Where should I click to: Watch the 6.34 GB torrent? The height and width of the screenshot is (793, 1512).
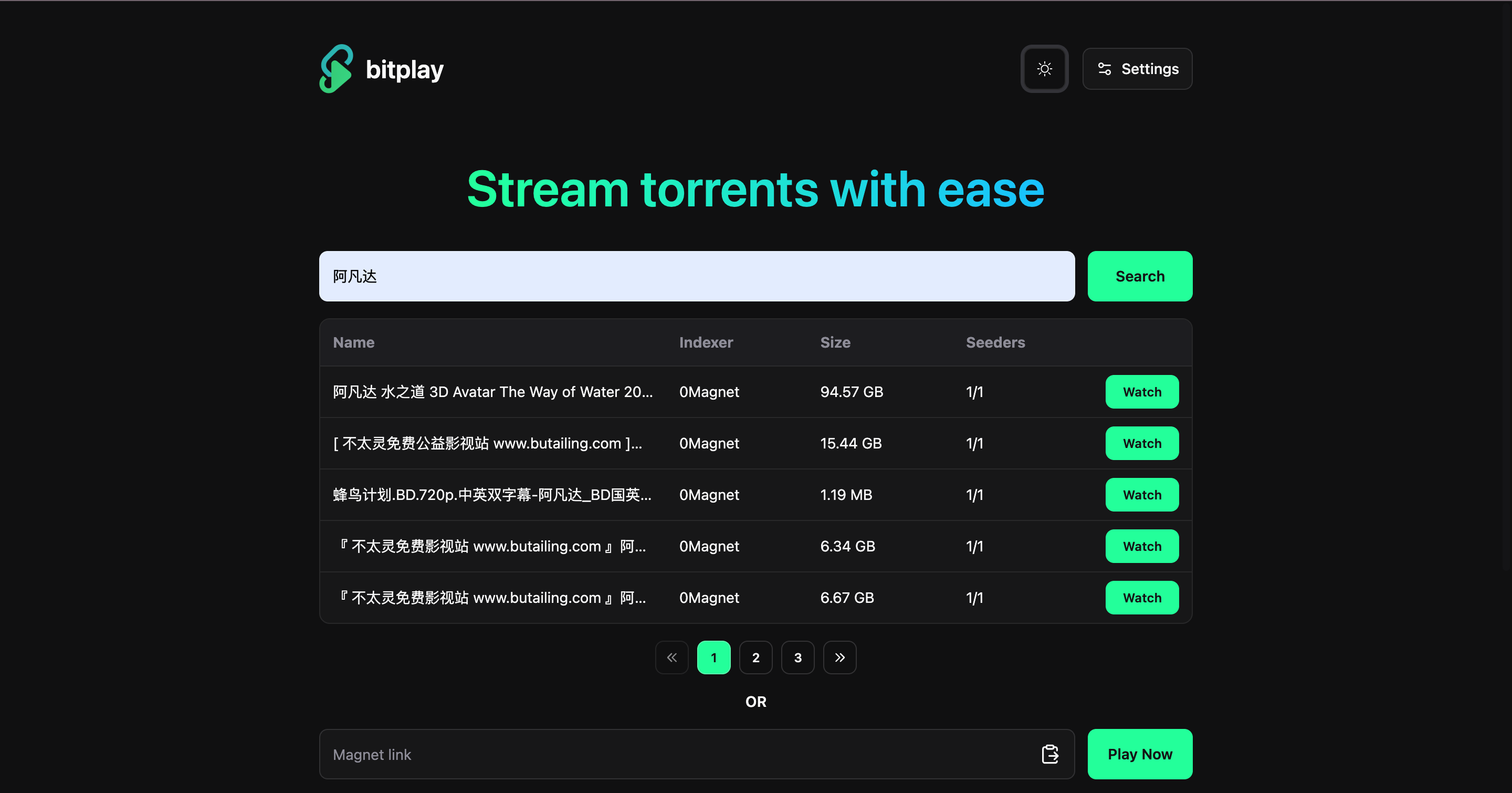(x=1142, y=547)
